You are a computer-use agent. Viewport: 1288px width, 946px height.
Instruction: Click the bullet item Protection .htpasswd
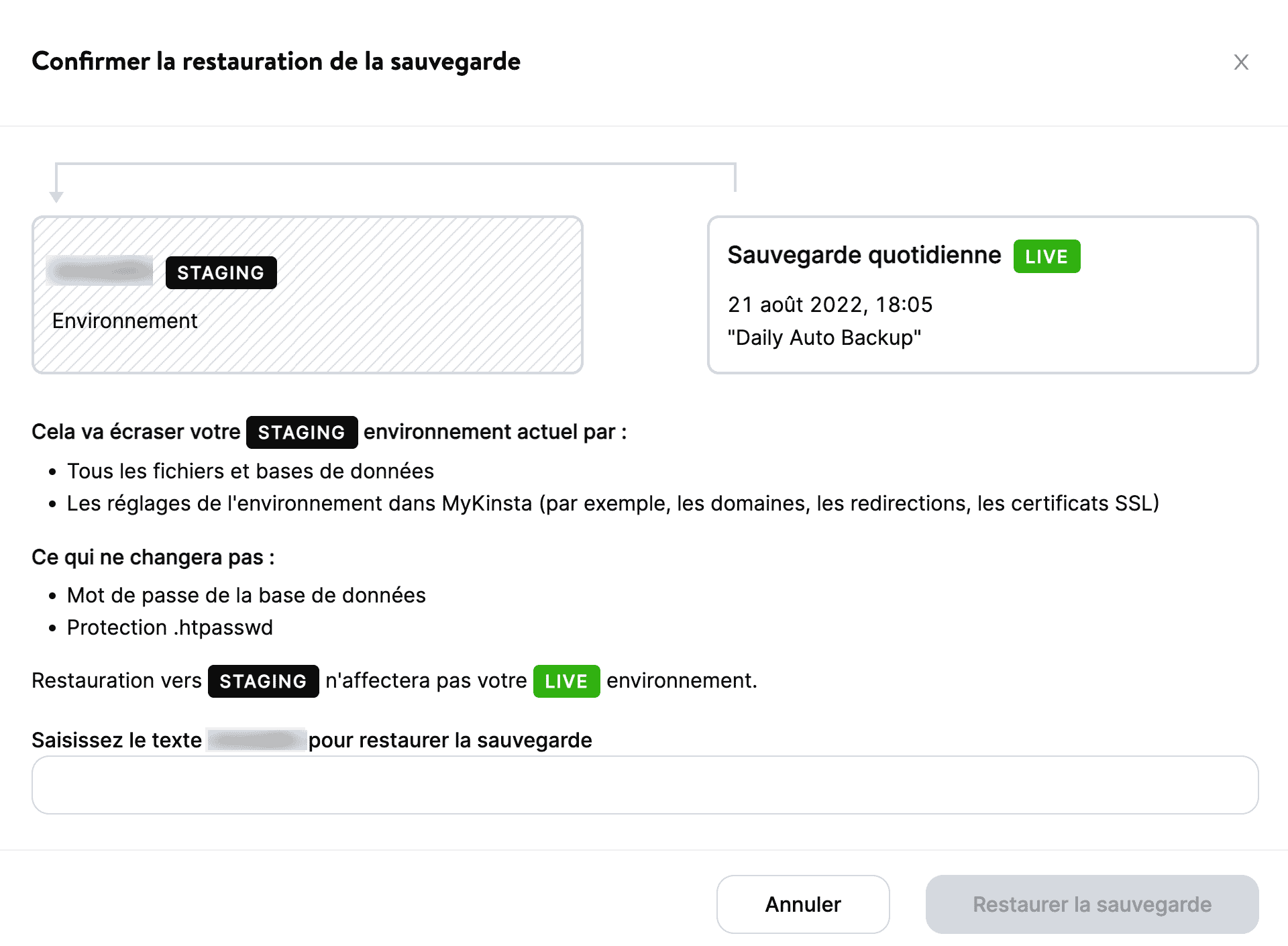tap(170, 627)
